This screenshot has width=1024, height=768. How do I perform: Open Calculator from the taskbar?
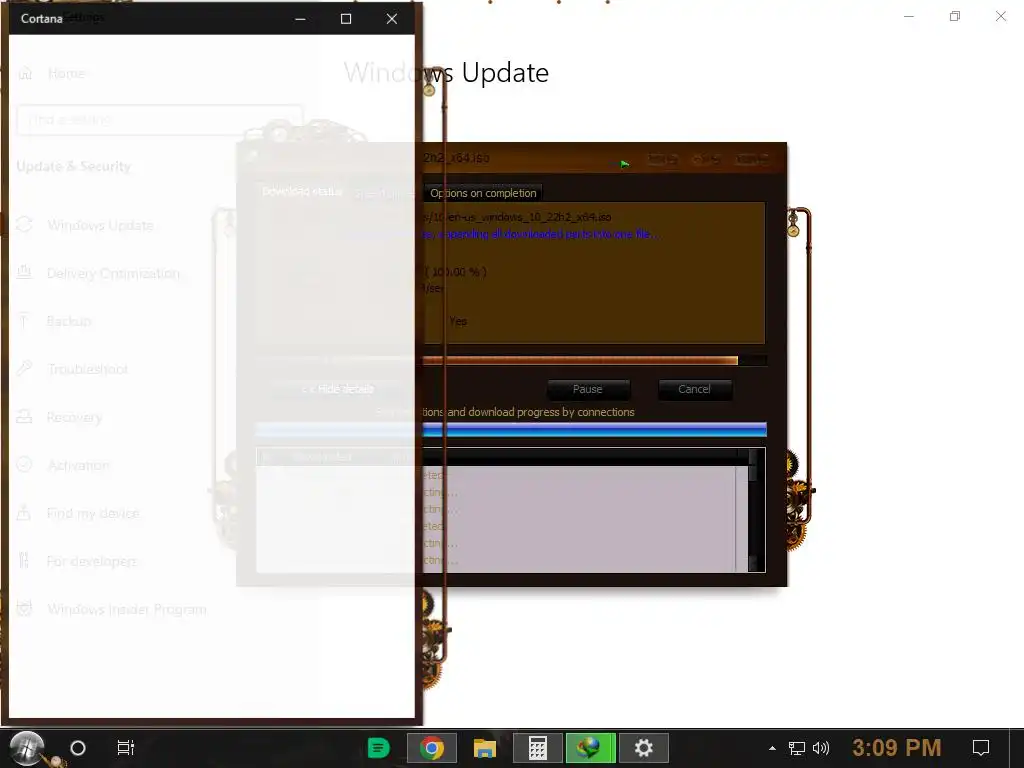pyautogui.click(x=537, y=748)
